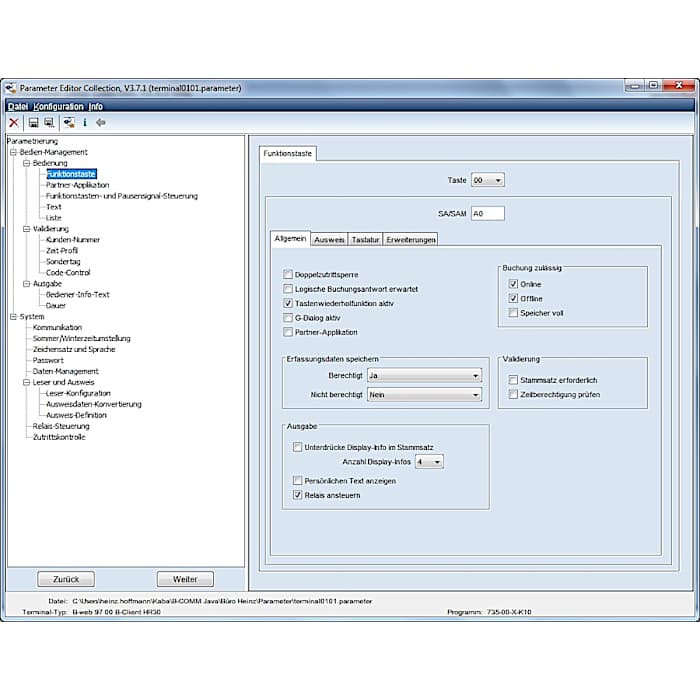Image resolution: width=700 pixels, height=700 pixels.
Task: Select Dauer tree item
Action: click(56, 305)
